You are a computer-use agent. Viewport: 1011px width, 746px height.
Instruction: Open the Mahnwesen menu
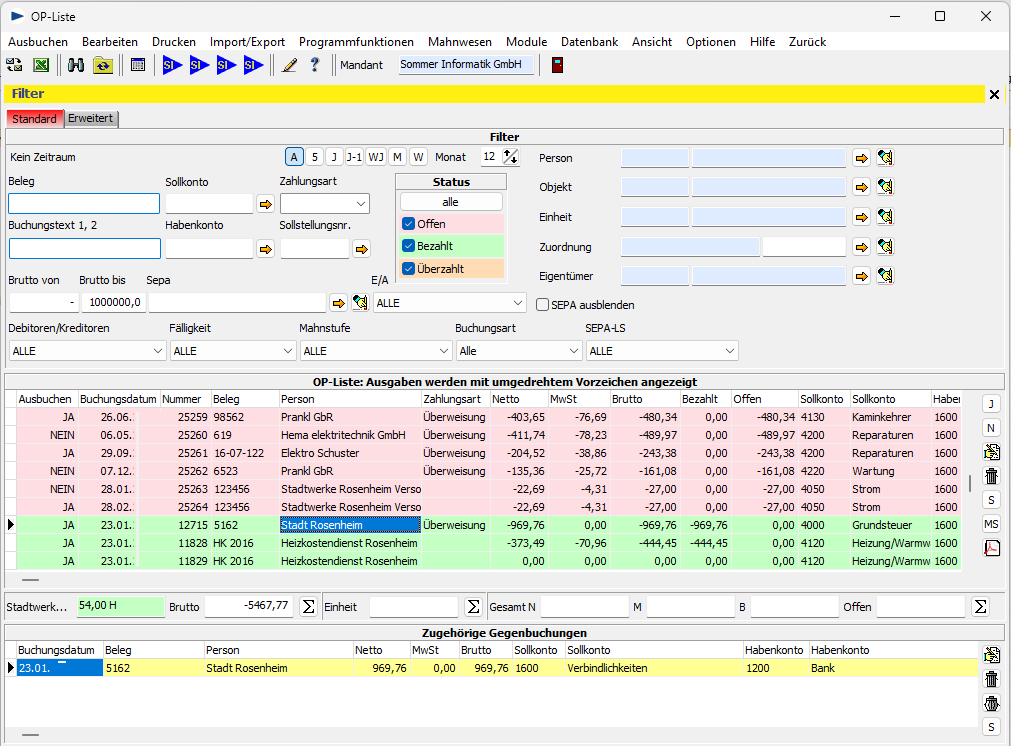(459, 42)
